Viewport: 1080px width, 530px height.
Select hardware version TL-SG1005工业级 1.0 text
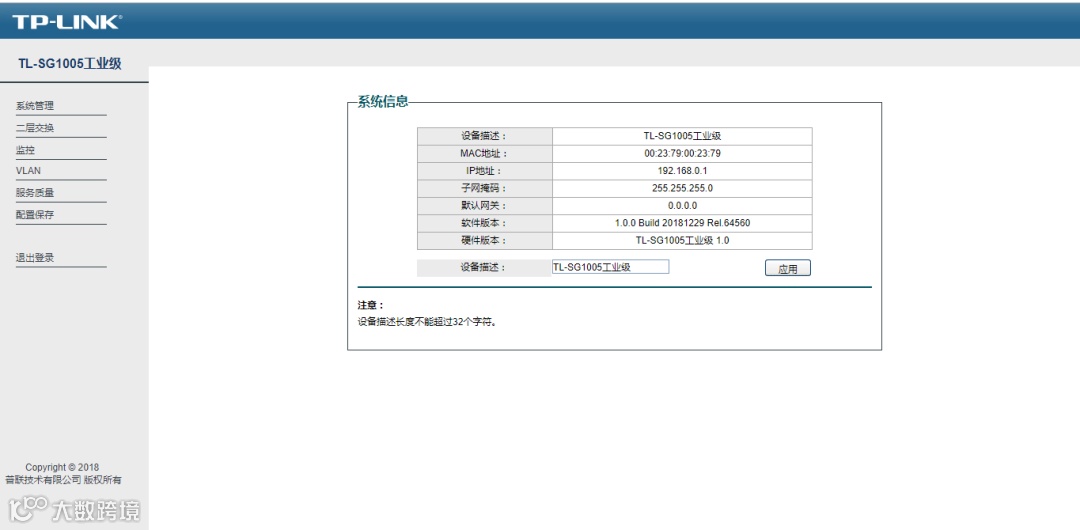(x=682, y=241)
